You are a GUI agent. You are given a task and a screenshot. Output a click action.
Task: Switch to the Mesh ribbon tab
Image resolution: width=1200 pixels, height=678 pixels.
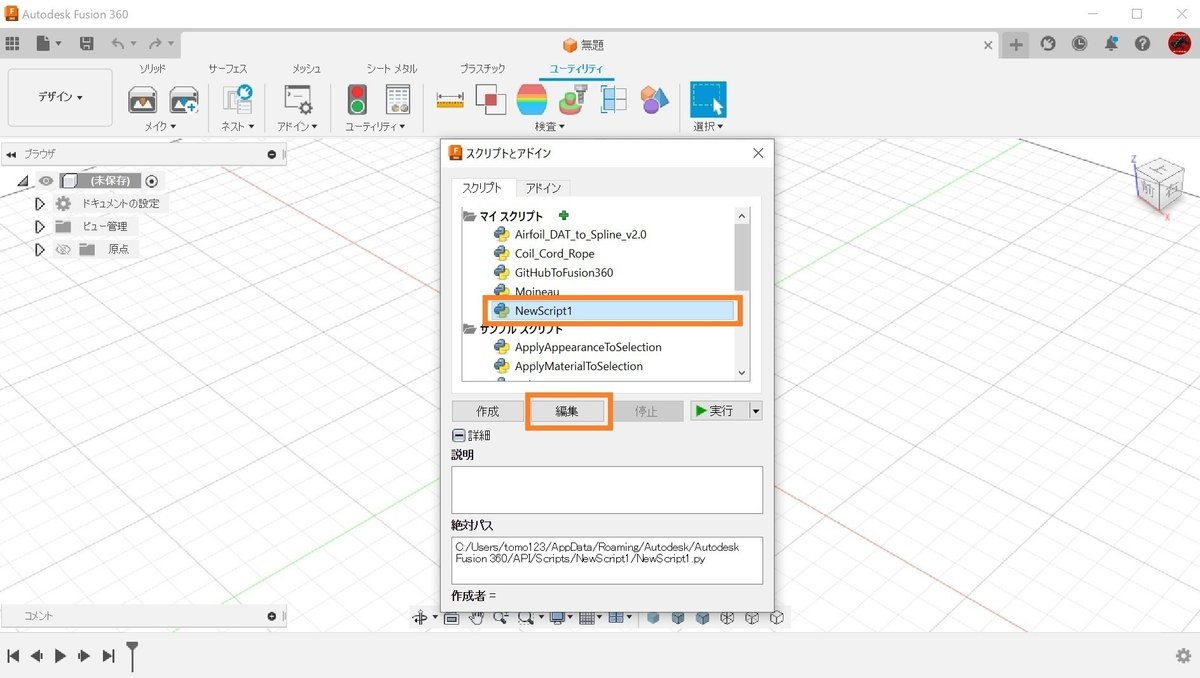point(306,68)
